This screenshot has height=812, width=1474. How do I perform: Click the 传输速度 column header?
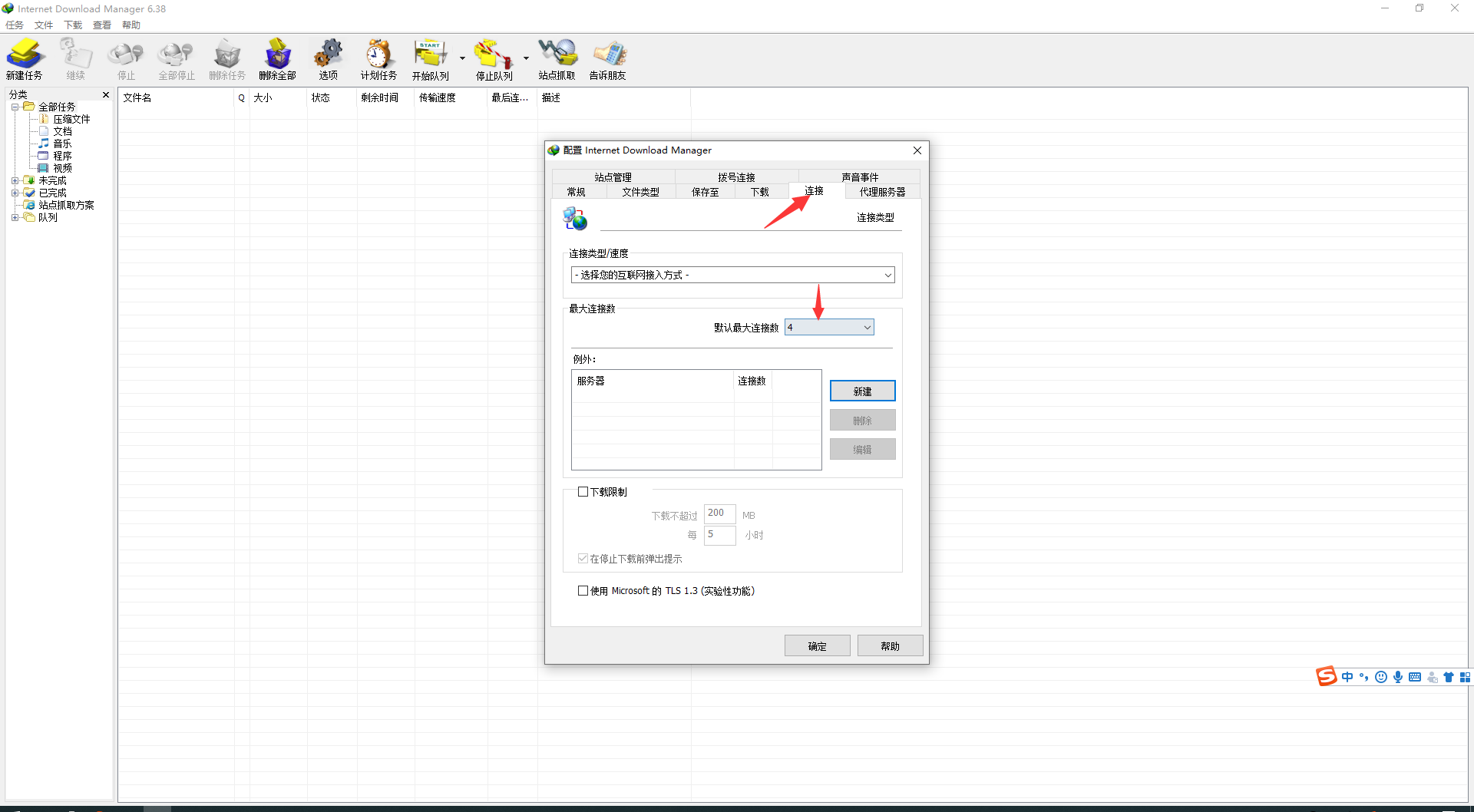click(451, 97)
